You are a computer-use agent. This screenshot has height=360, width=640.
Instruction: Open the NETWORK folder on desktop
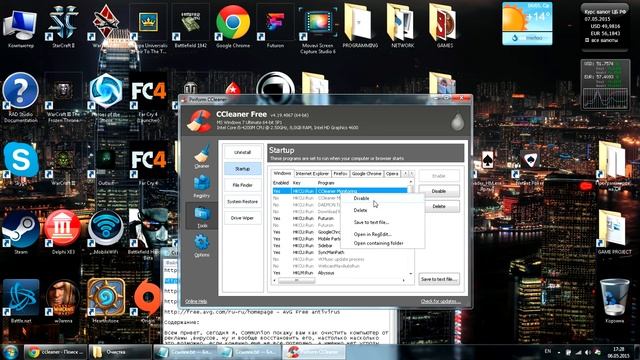402,25
